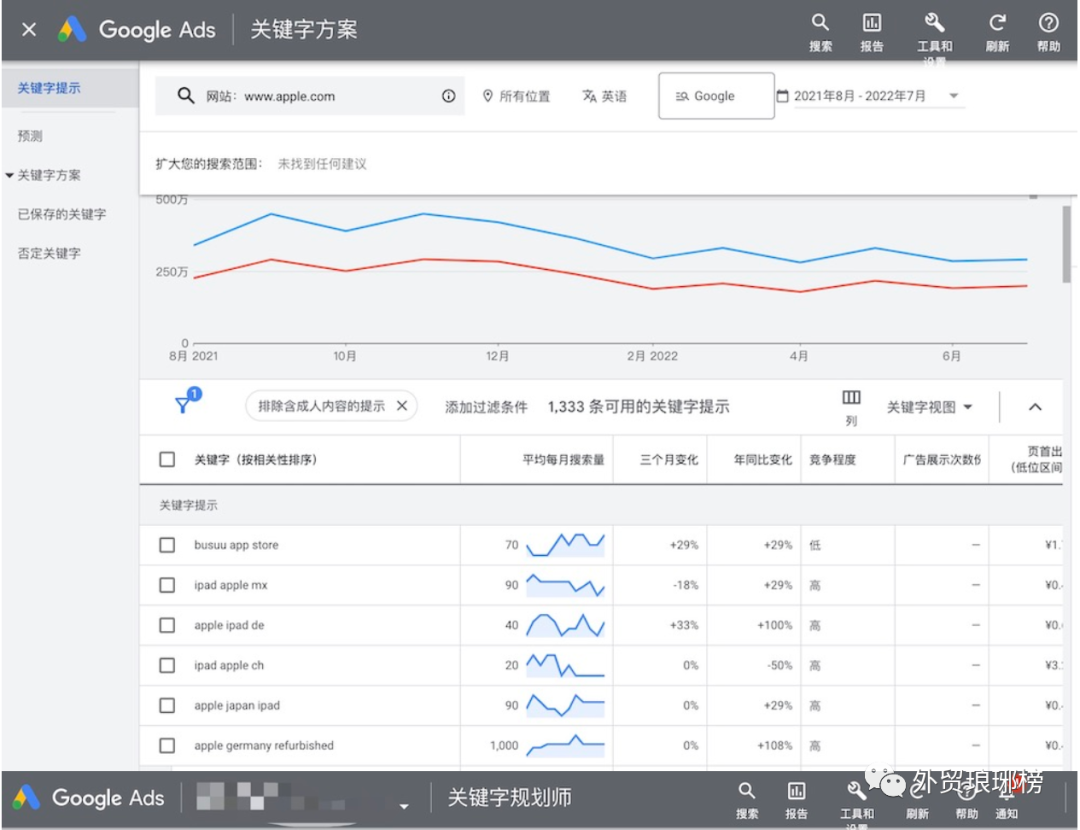Open 已保存的关键字 in the sidebar
Viewport: 1080px width, 830px height.
[x=62, y=214]
